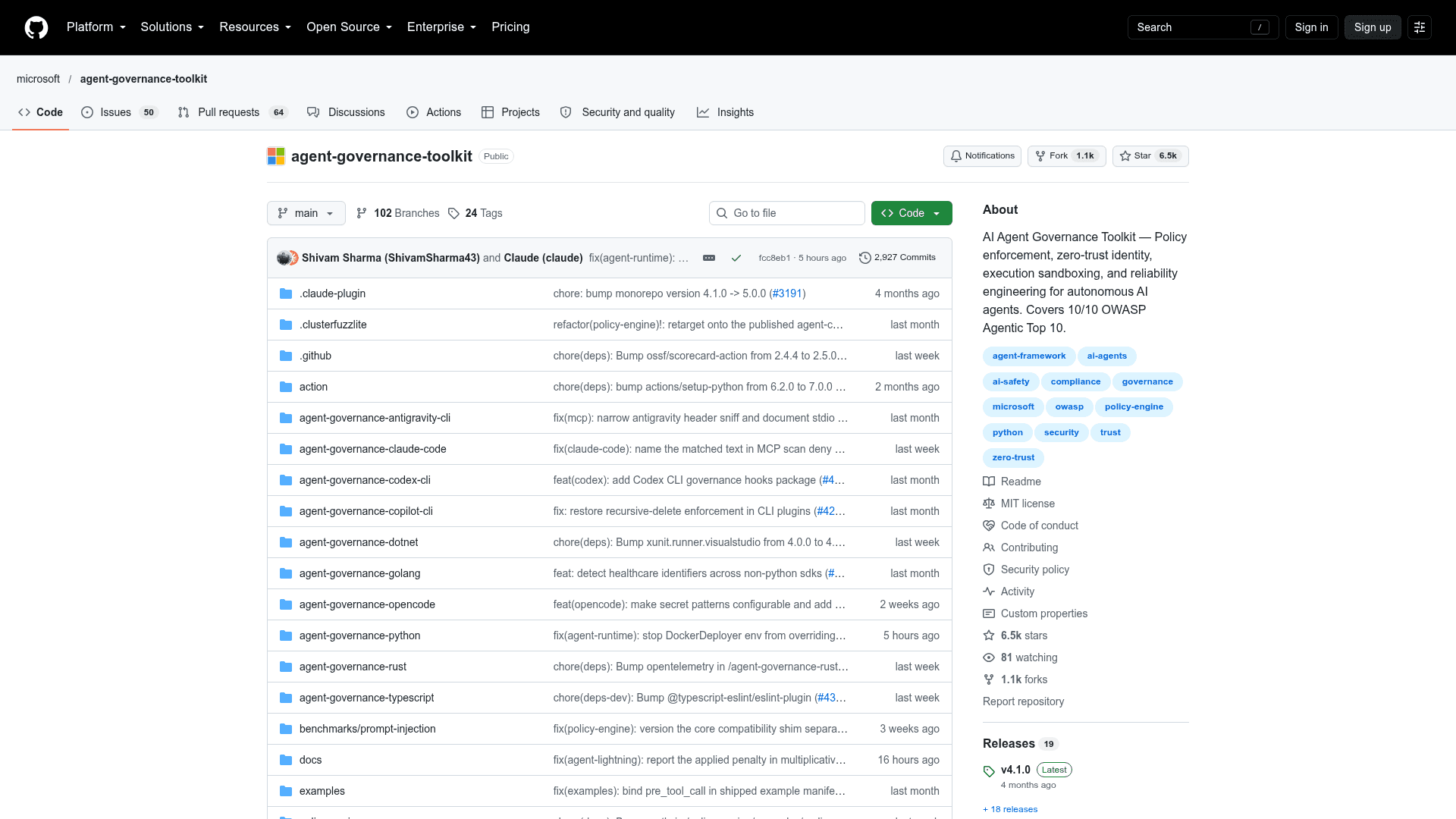The height and width of the screenshot is (819, 1456).
Task: Open the Solutions dropdown menu
Action: (172, 27)
